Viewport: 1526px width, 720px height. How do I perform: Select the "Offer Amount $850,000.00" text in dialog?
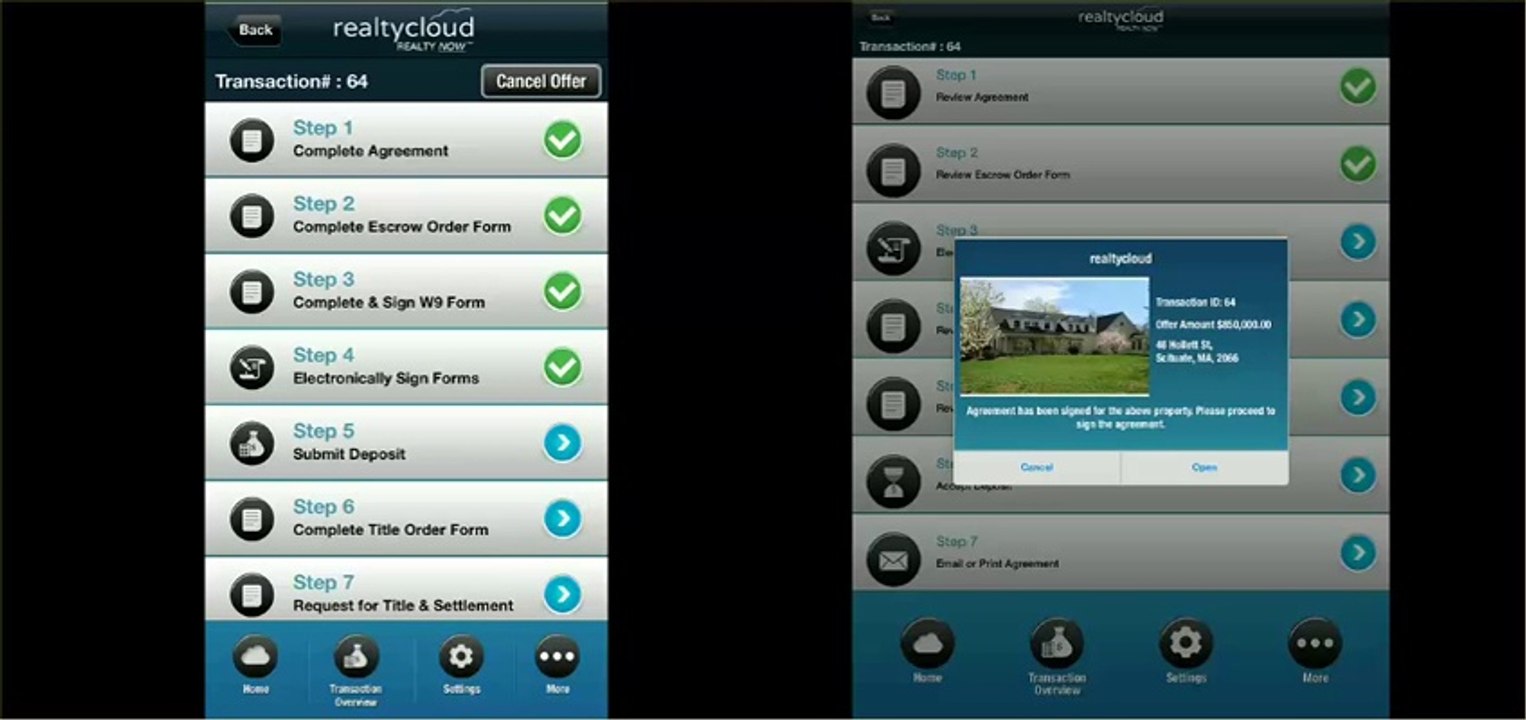[1213, 324]
